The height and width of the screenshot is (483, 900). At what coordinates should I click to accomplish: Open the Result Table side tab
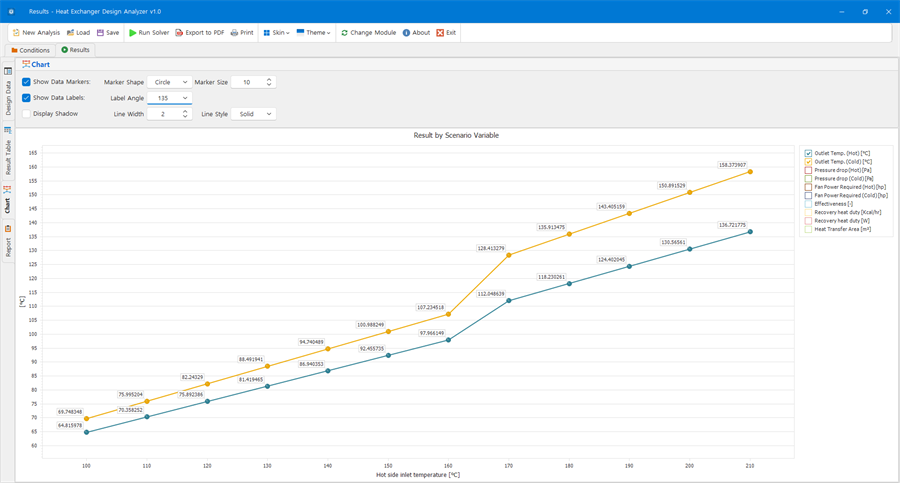click(x=8, y=152)
